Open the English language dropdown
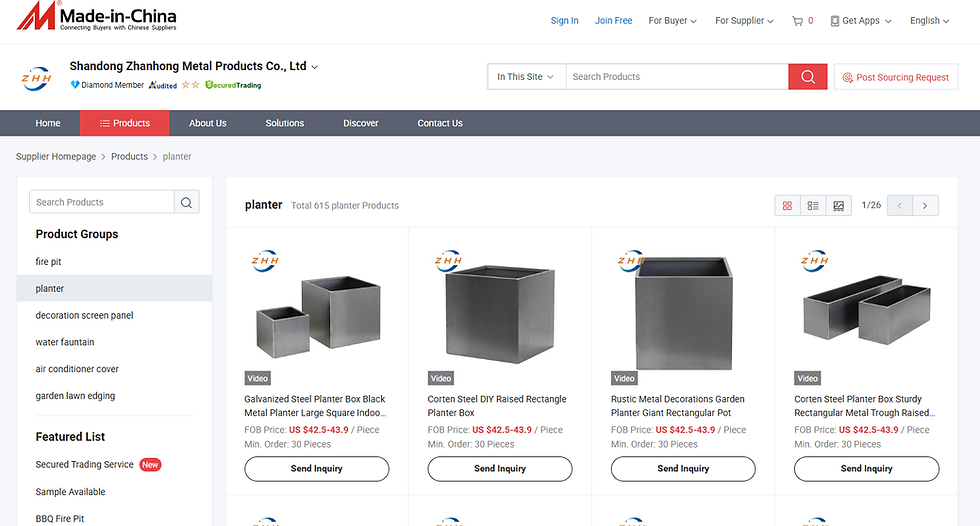Viewport: 980px width, 526px height. pos(929,20)
